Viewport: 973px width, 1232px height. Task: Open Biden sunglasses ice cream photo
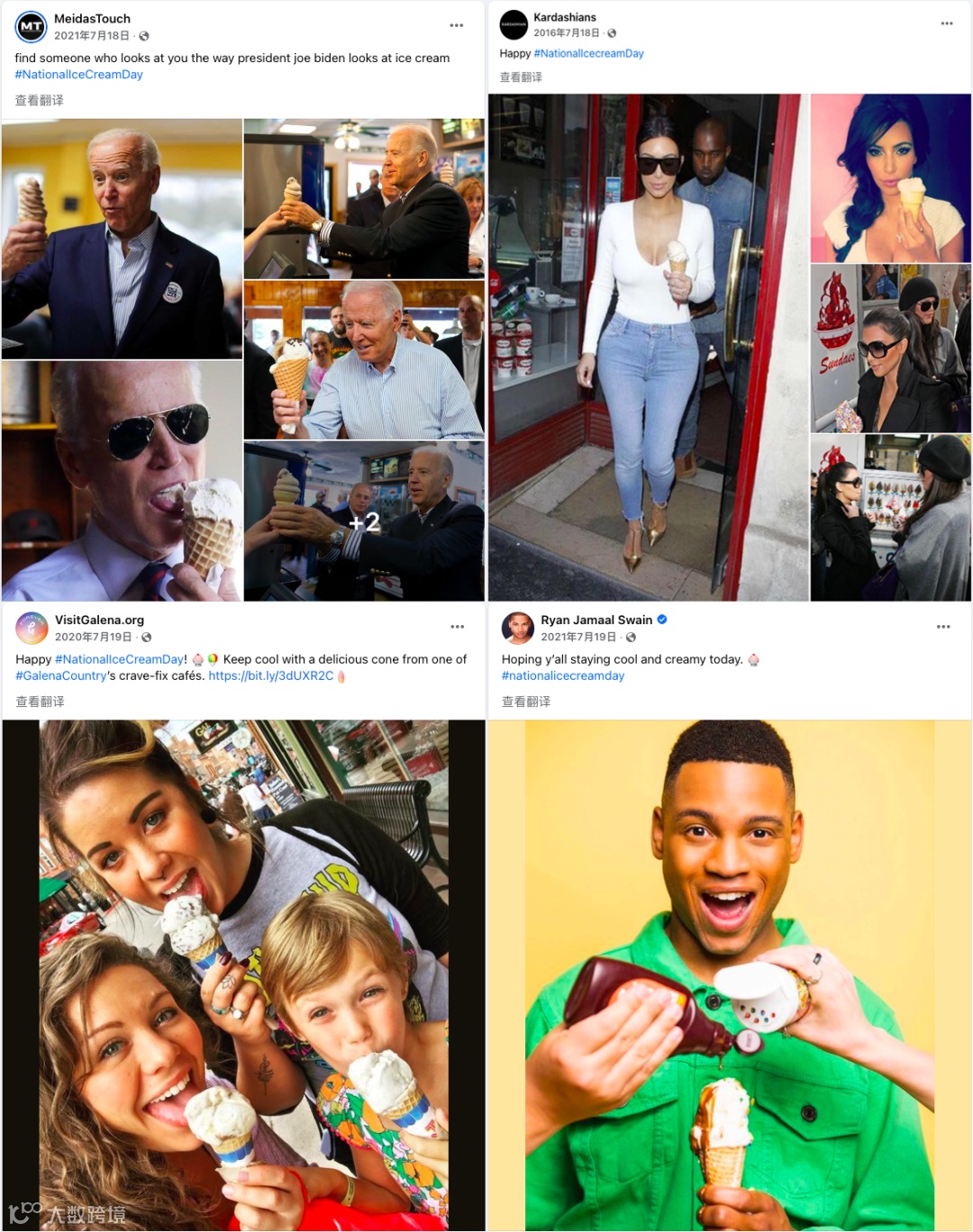[122, 481]
